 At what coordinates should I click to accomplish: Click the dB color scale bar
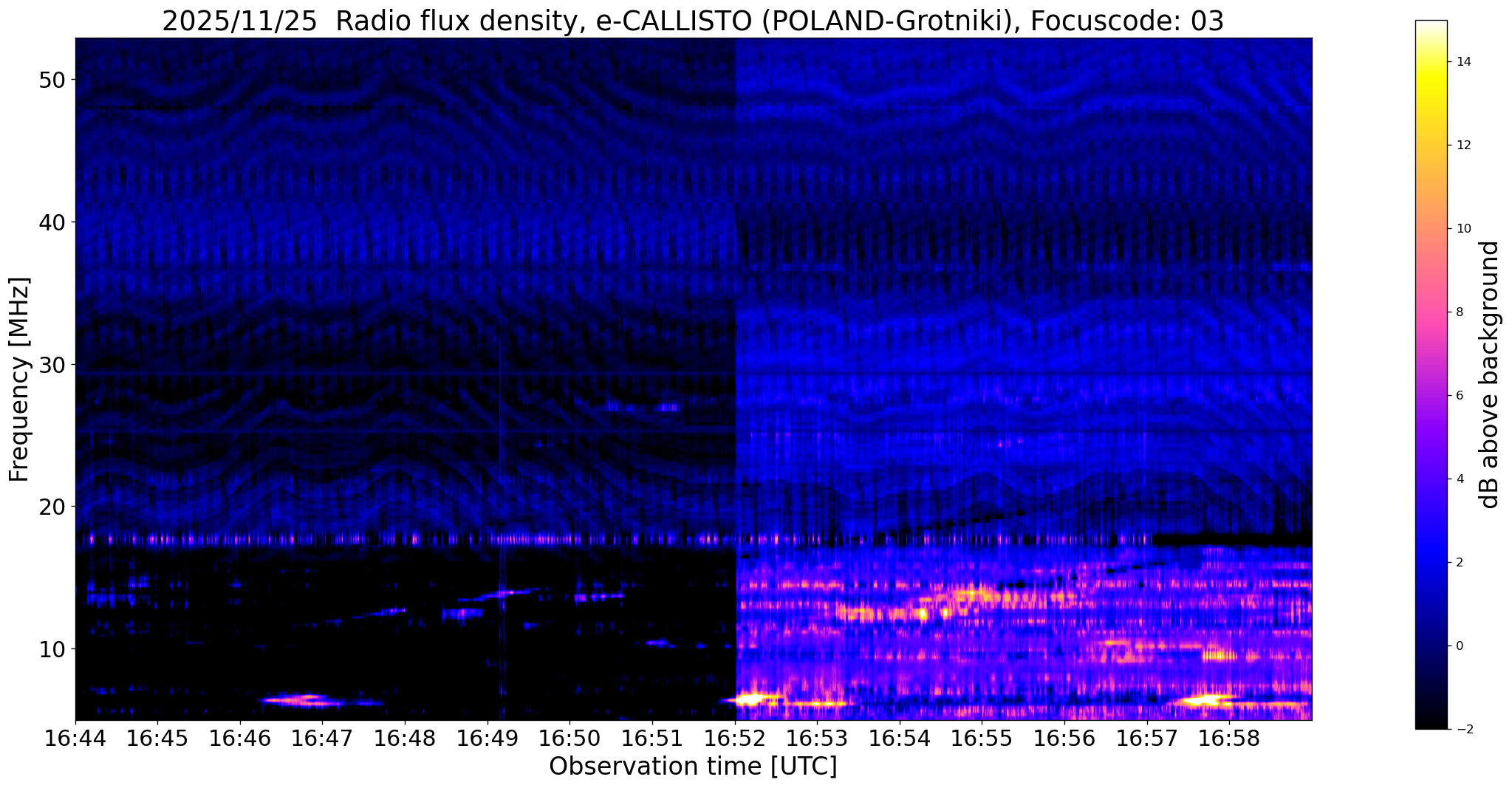1431,374
